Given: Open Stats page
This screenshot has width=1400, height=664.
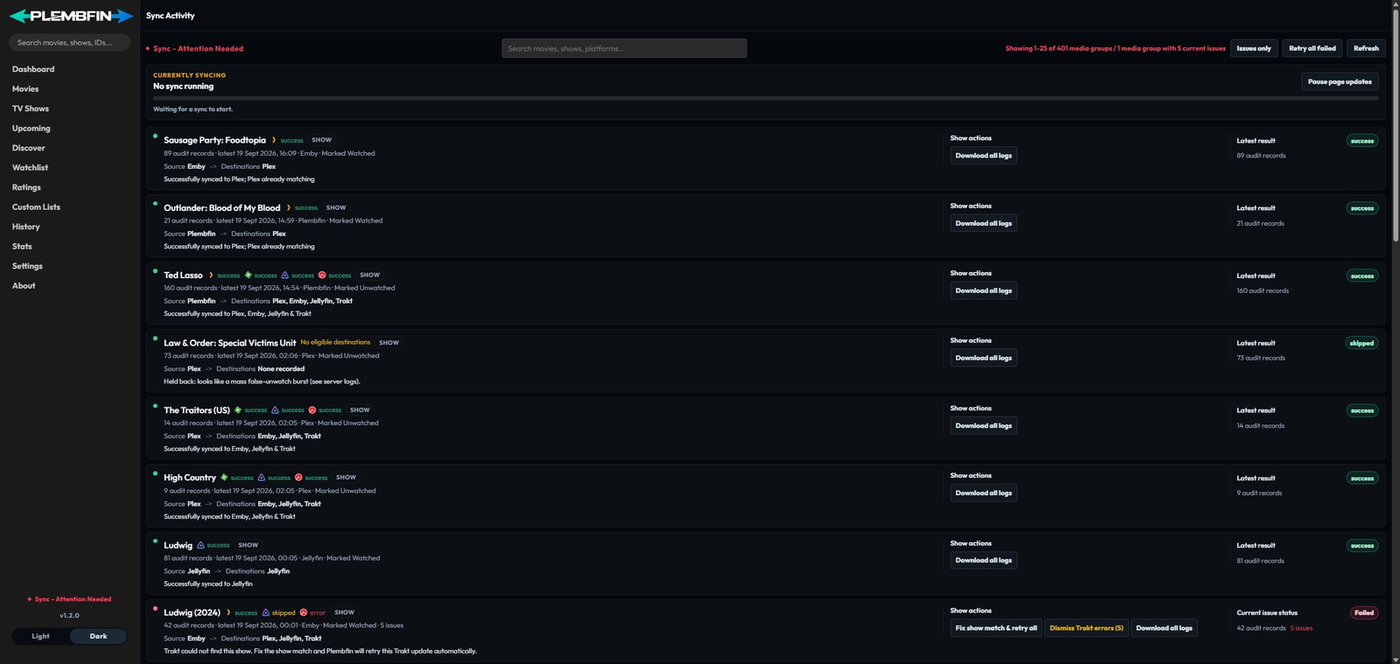Looking at the screenshot, I should point(22,246).
